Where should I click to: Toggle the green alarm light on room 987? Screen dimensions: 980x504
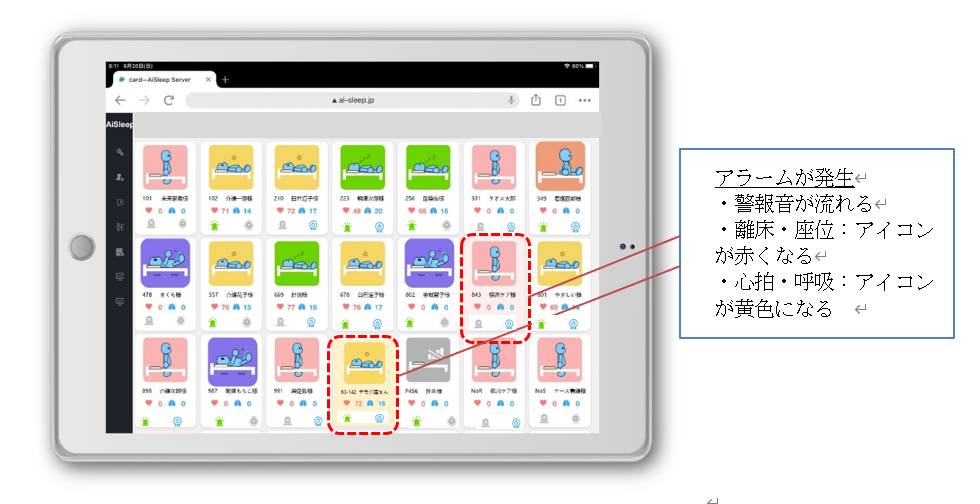click(214, 421)
